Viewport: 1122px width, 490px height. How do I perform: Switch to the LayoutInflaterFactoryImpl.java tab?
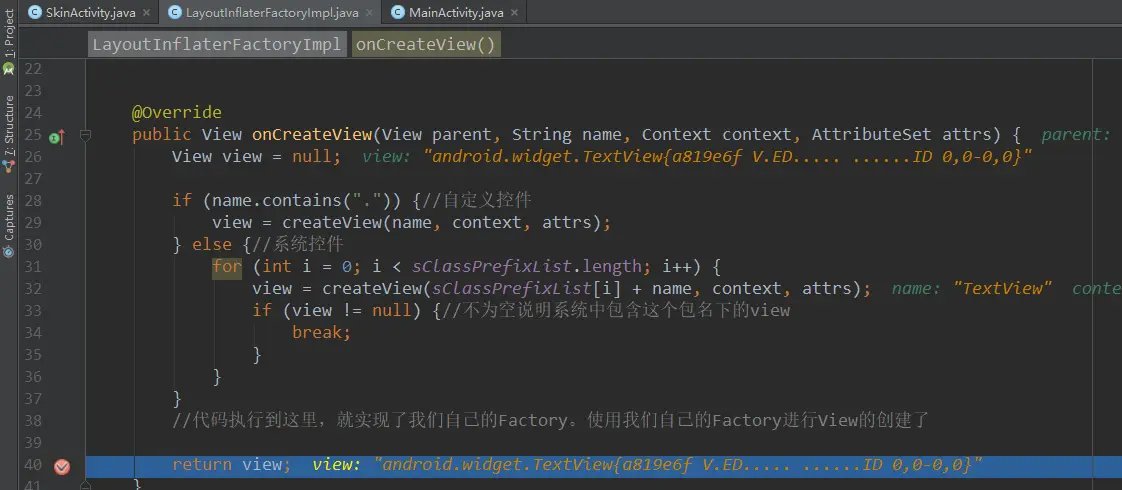click(x=271, y=12)
